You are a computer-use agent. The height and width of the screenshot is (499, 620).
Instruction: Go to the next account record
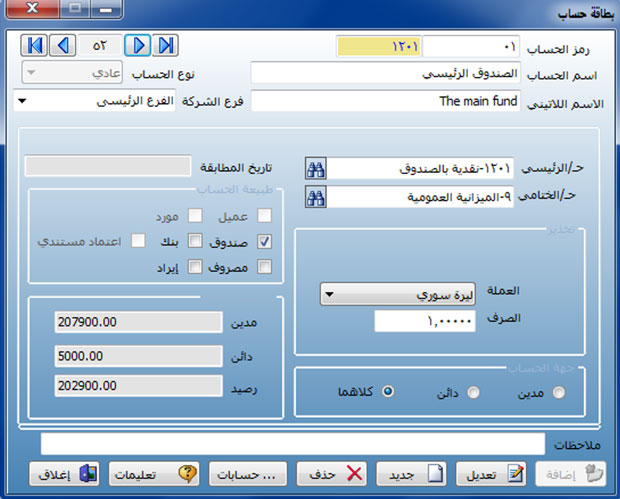[x=140, y=46]
